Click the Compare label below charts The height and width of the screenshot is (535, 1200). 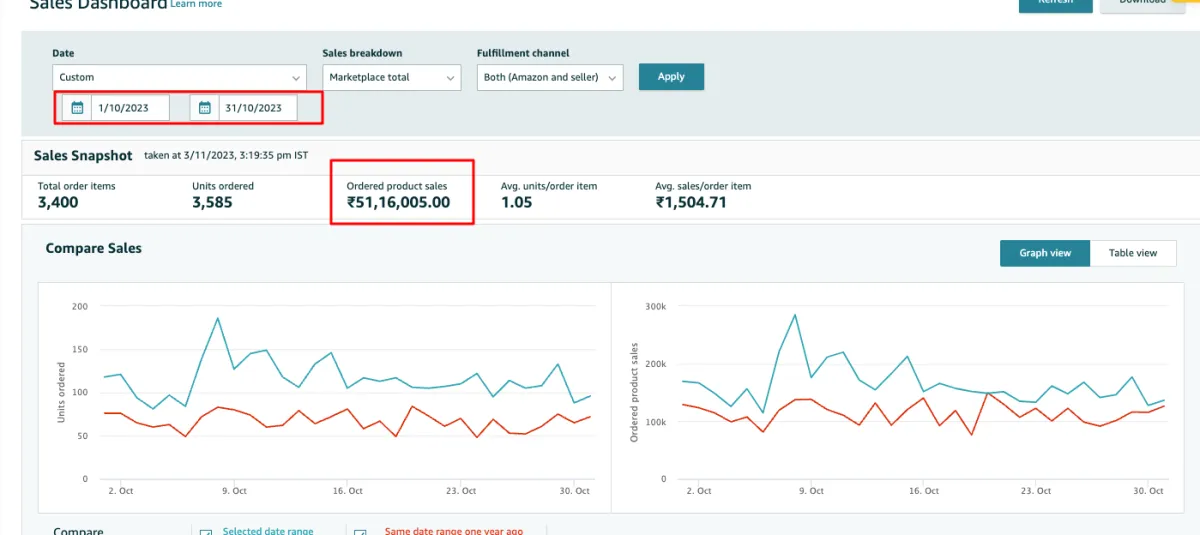pyautogui.click(x=78, y=531)
